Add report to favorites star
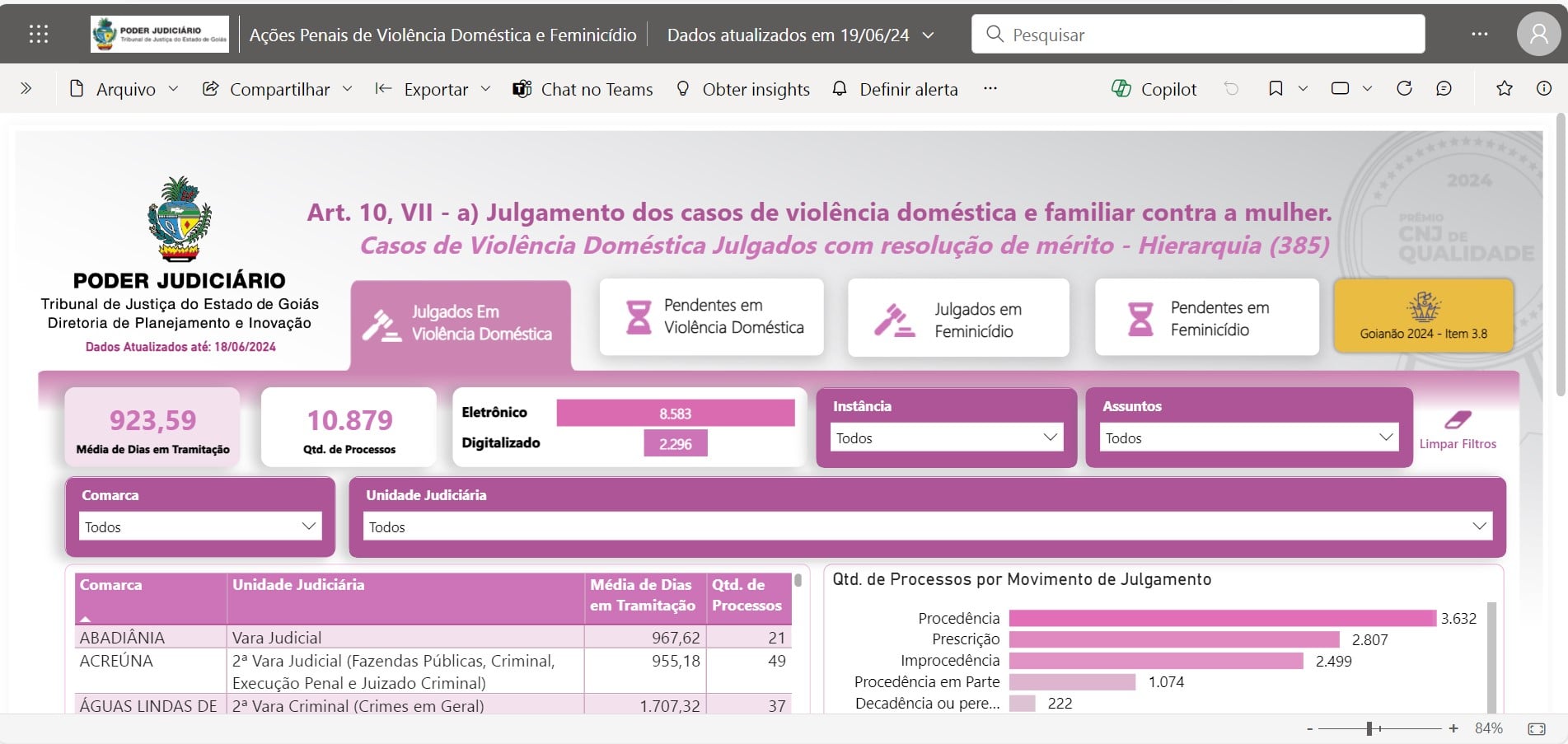Screen dimensions: 1568x744 [x=1505, y=88]
